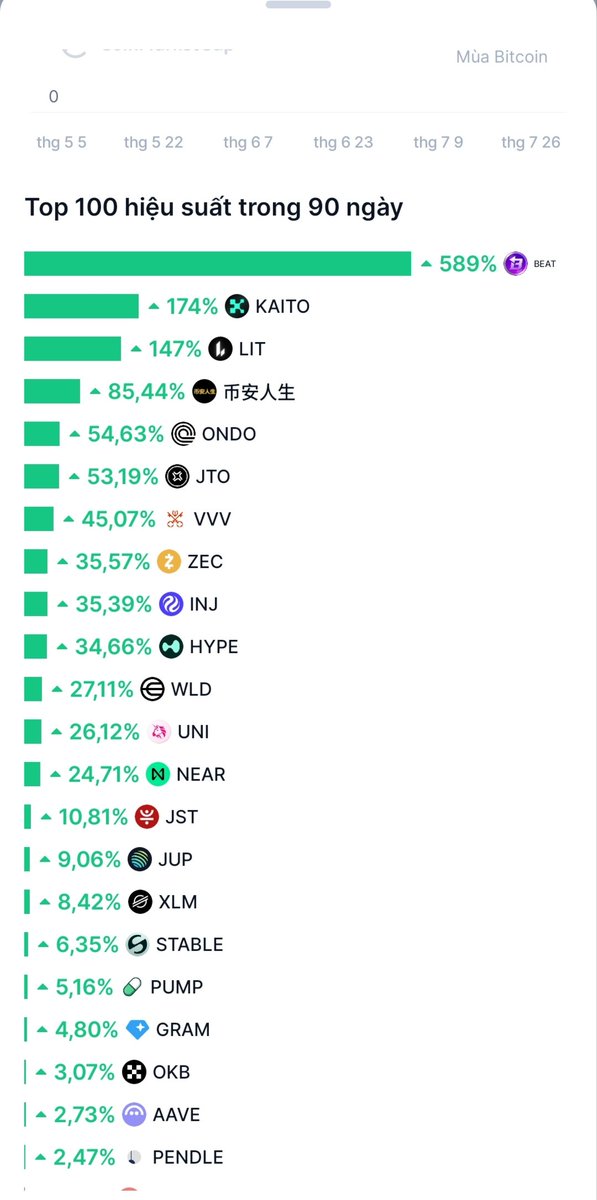Tap the XLM coin label
Viewport: 597px width, 1200px height.
178,902
